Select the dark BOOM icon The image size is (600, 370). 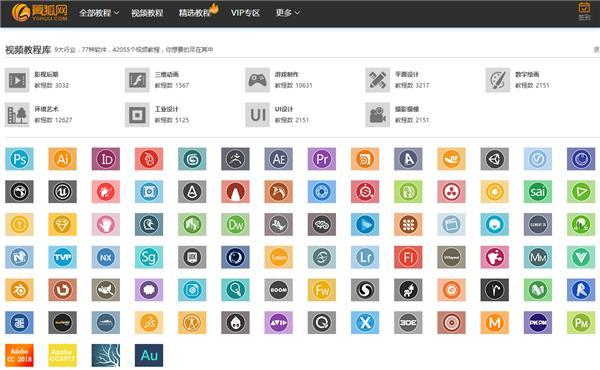tap(279, 290)
